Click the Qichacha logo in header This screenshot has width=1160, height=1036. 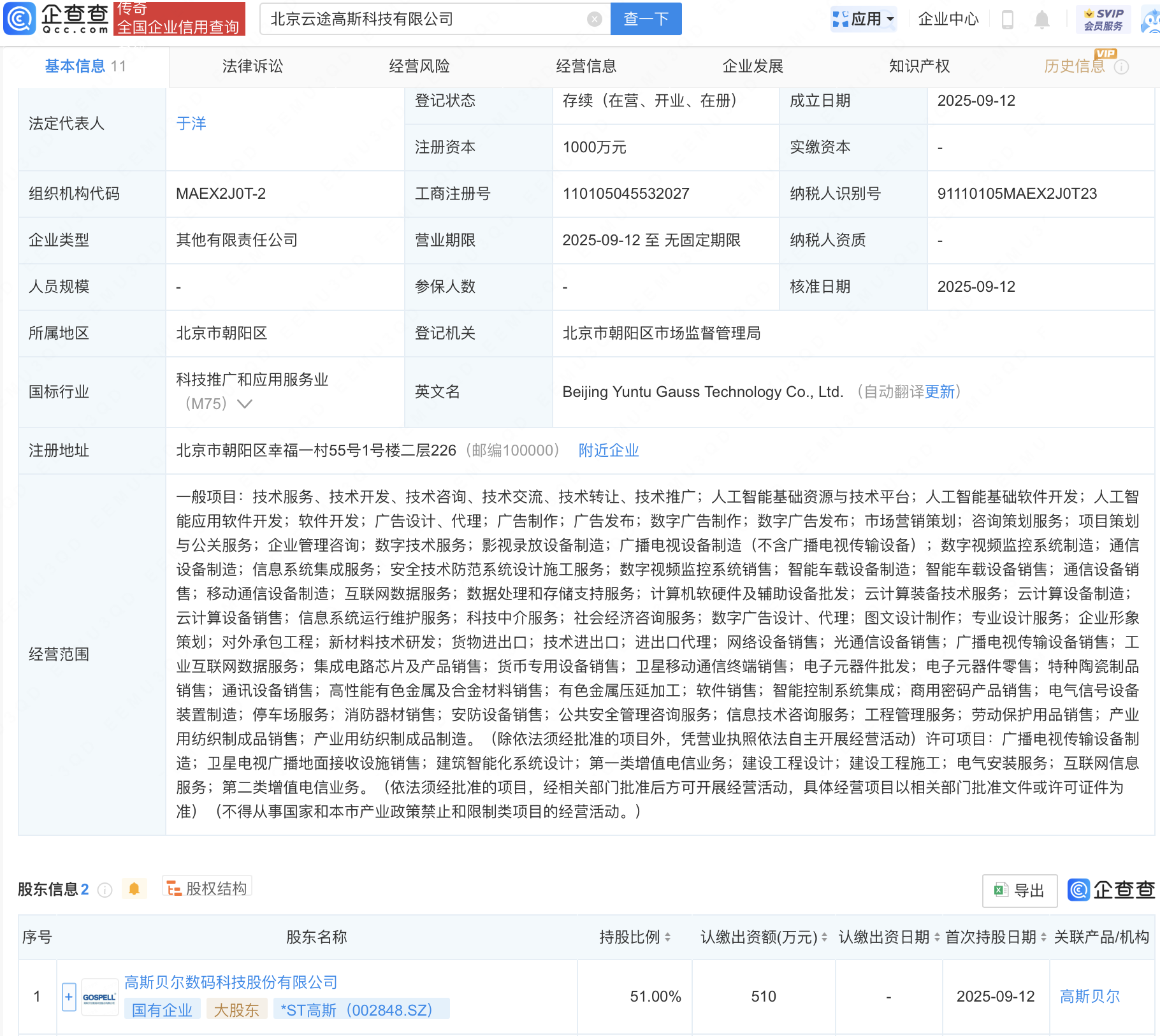tap(56, 18)
